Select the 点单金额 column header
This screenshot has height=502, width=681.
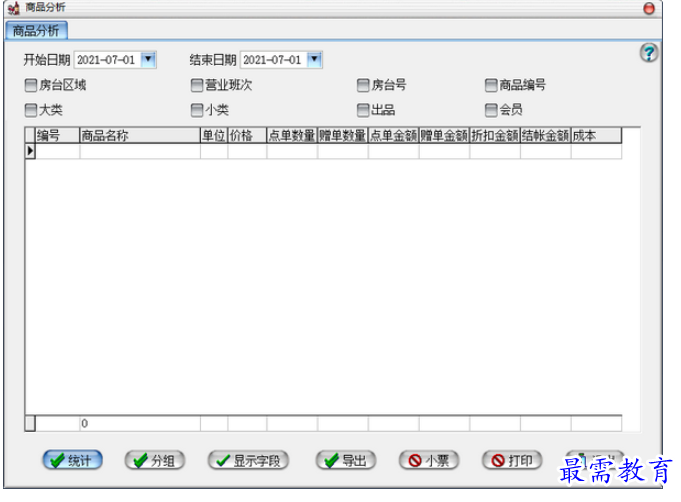coord(393,135)
